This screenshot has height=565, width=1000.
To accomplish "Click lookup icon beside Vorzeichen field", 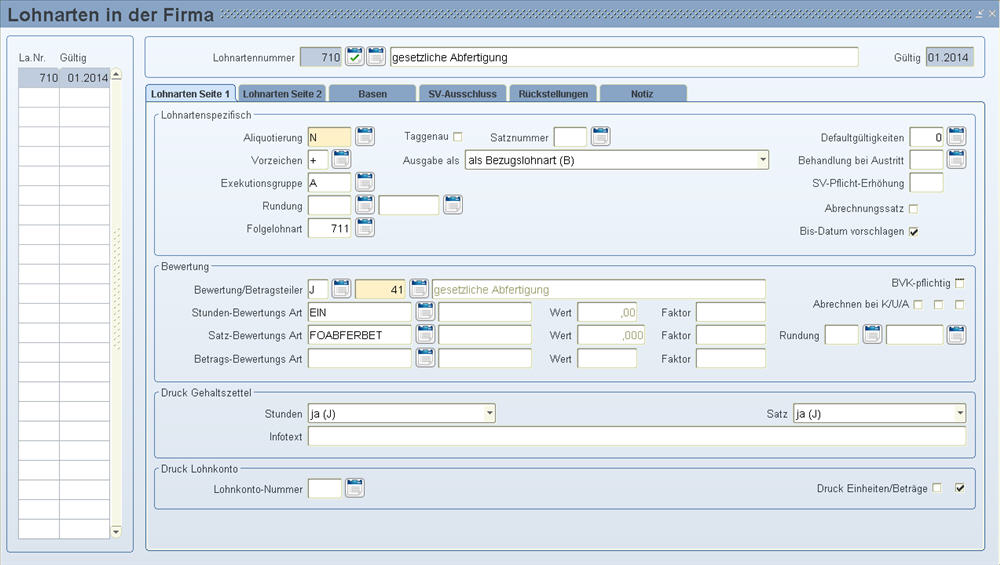I will coord(341,159).
